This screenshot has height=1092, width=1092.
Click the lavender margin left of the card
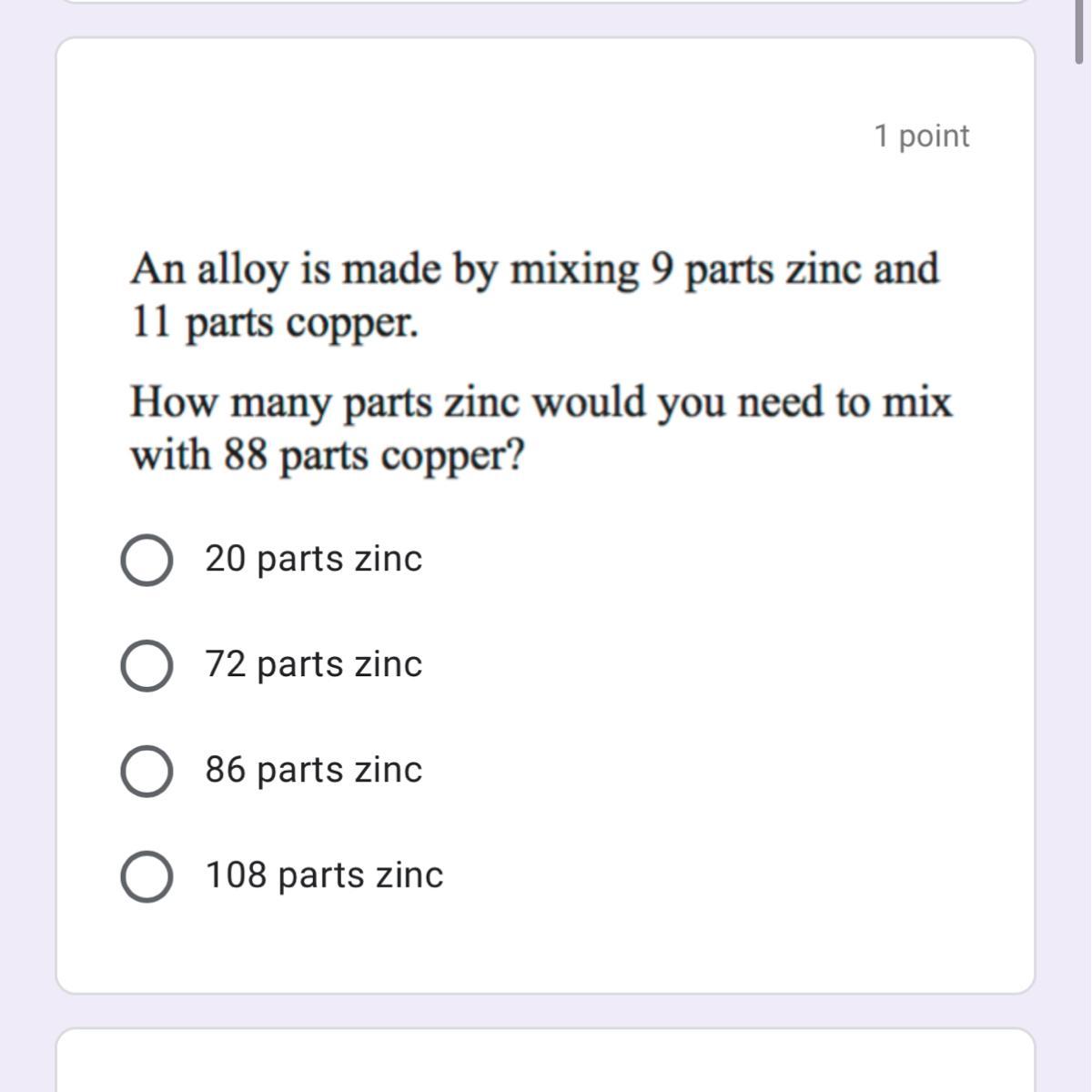coord(27,546)
